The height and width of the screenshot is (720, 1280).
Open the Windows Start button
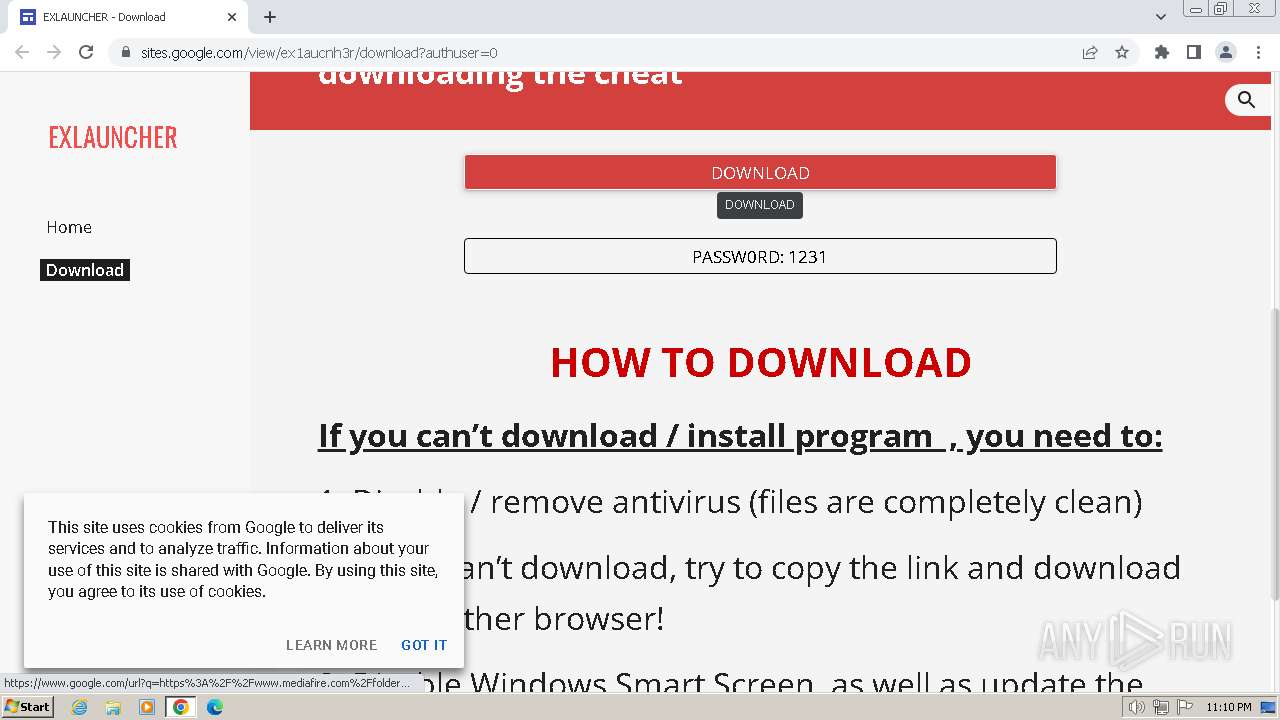pyautogui.click(x=27, y=707)
